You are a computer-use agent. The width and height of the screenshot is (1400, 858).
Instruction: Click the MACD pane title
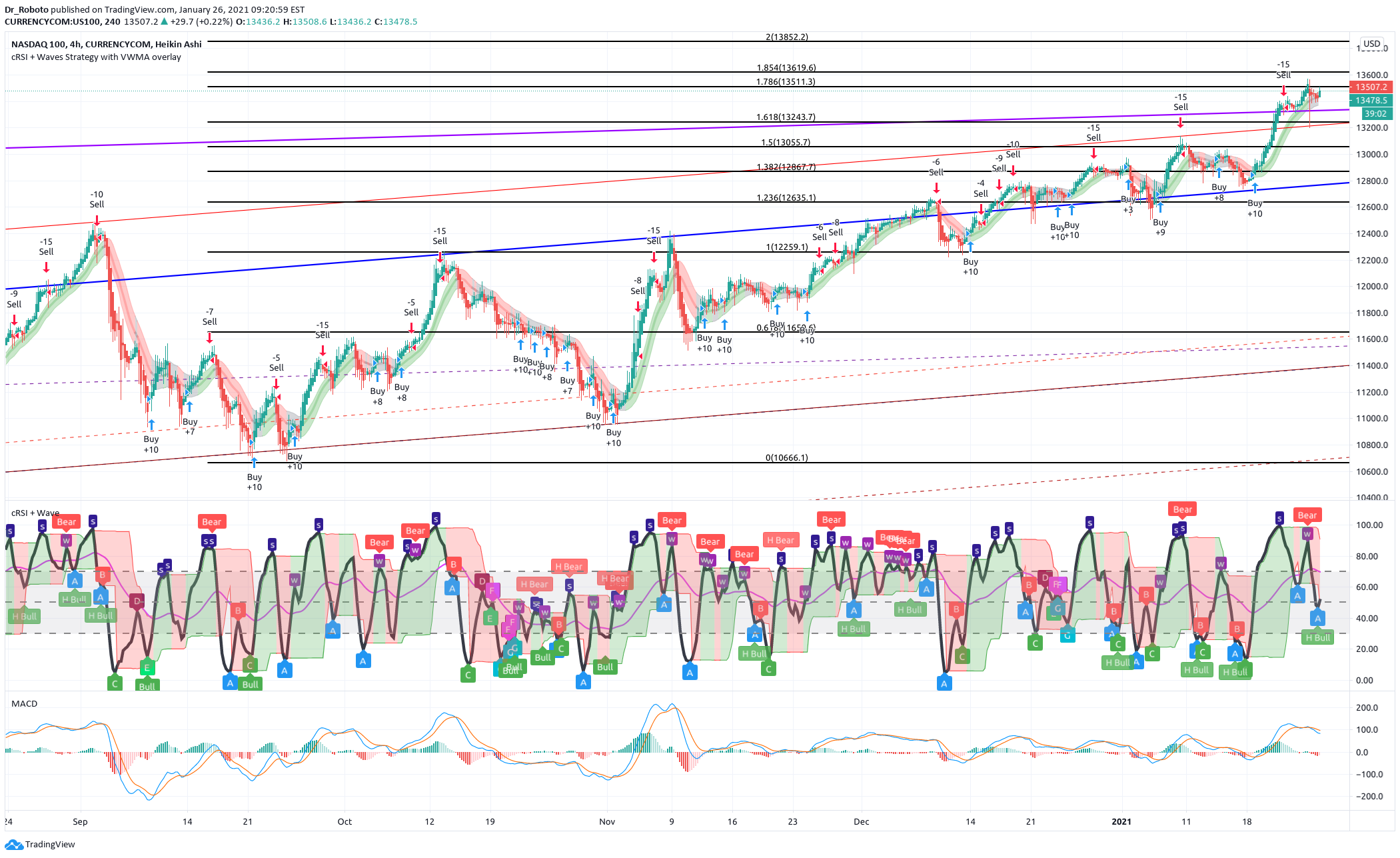(x=25, y=703)
